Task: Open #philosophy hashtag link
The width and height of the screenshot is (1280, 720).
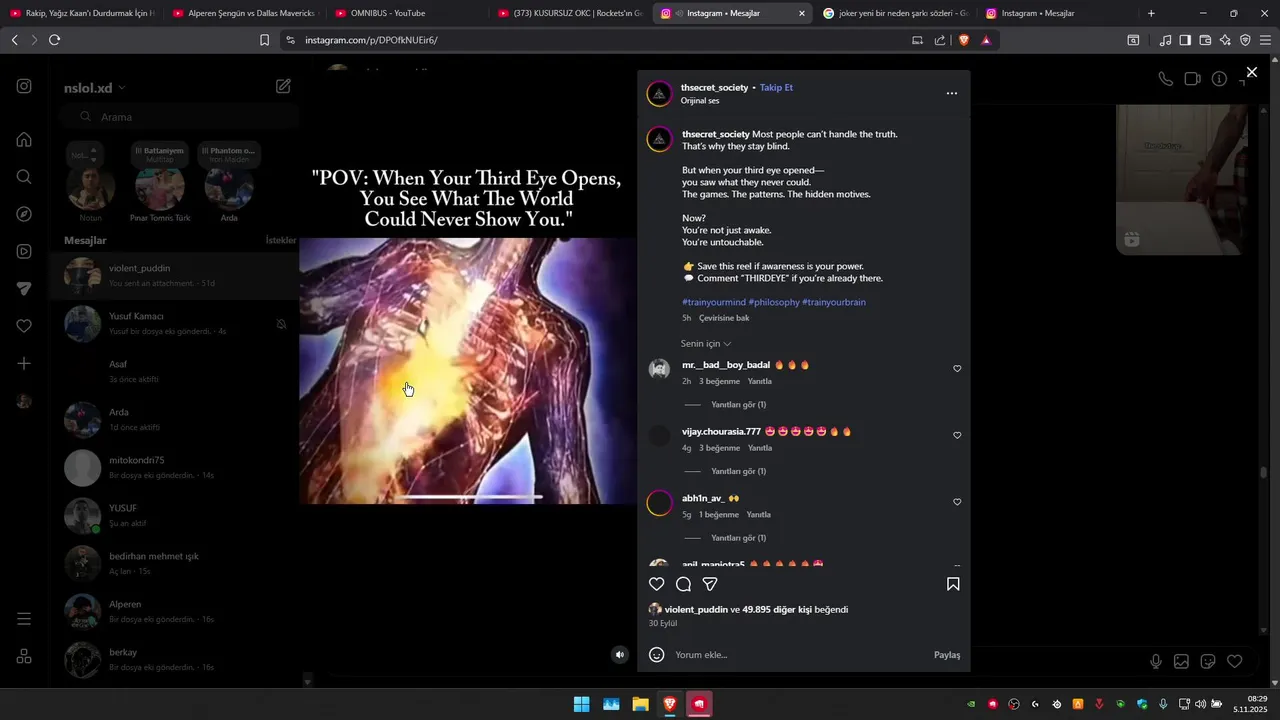Action: (x=774, y=302)
